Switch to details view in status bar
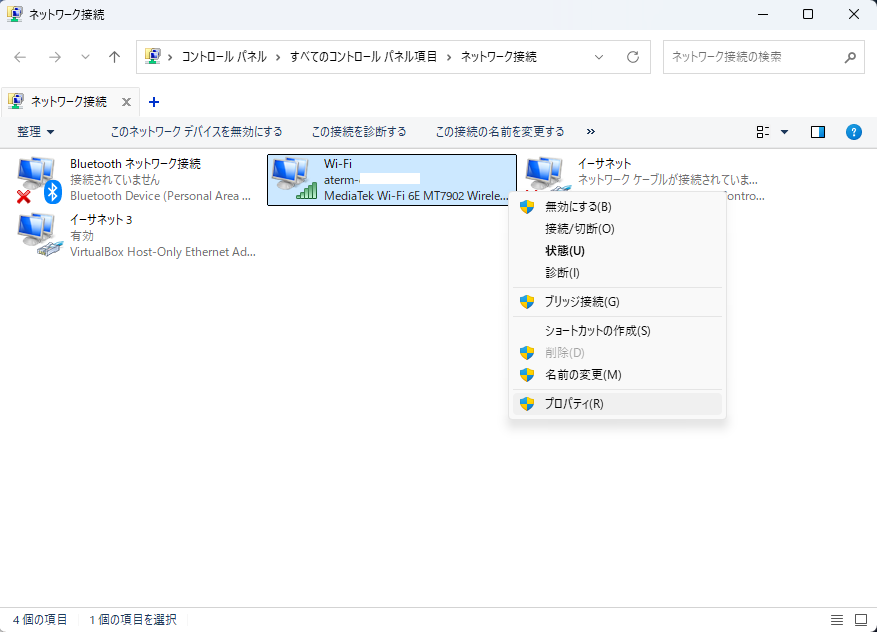This screenshot has width=877, height=632. pos(837,620)
